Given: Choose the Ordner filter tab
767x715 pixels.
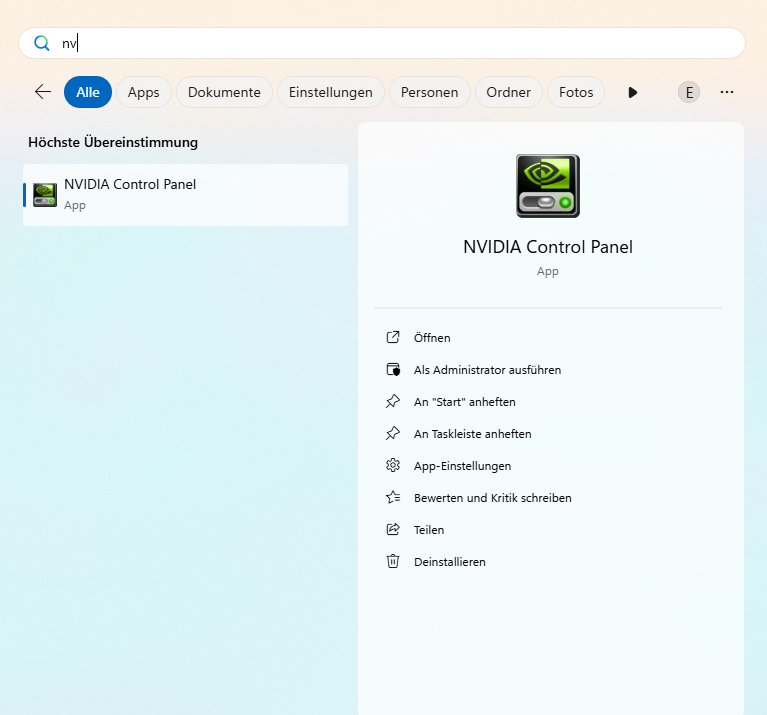Looking at the screenshot, I should pyautogui.click(x=509, y=92).
